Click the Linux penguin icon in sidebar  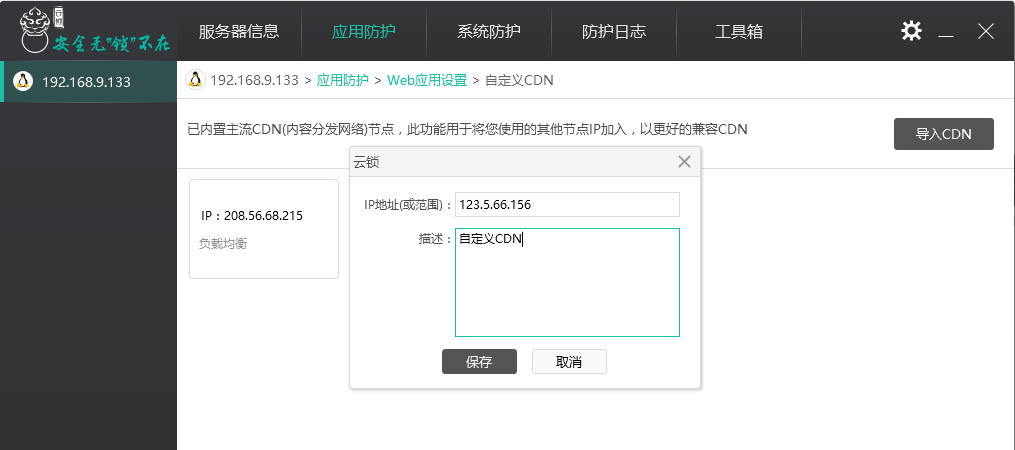(x=23, y=82)
